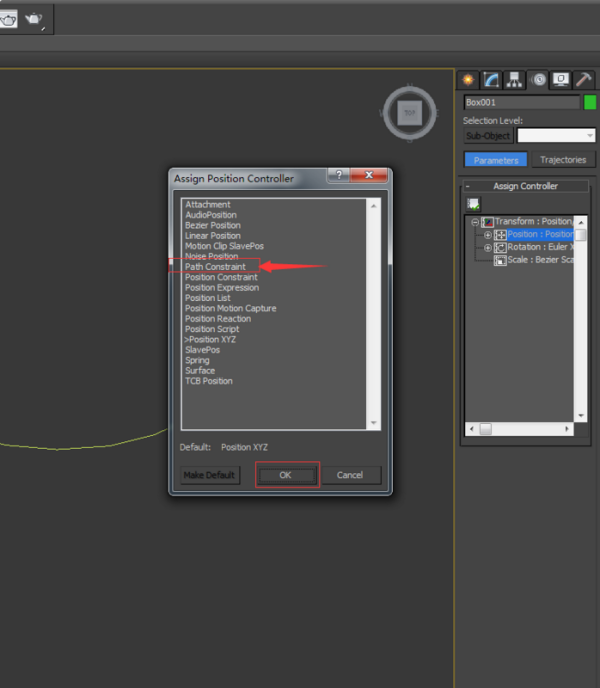The height and width of the screenshot is (688, 600).
Task: Click the ViewCube Top face
Action: click(410, 113)
